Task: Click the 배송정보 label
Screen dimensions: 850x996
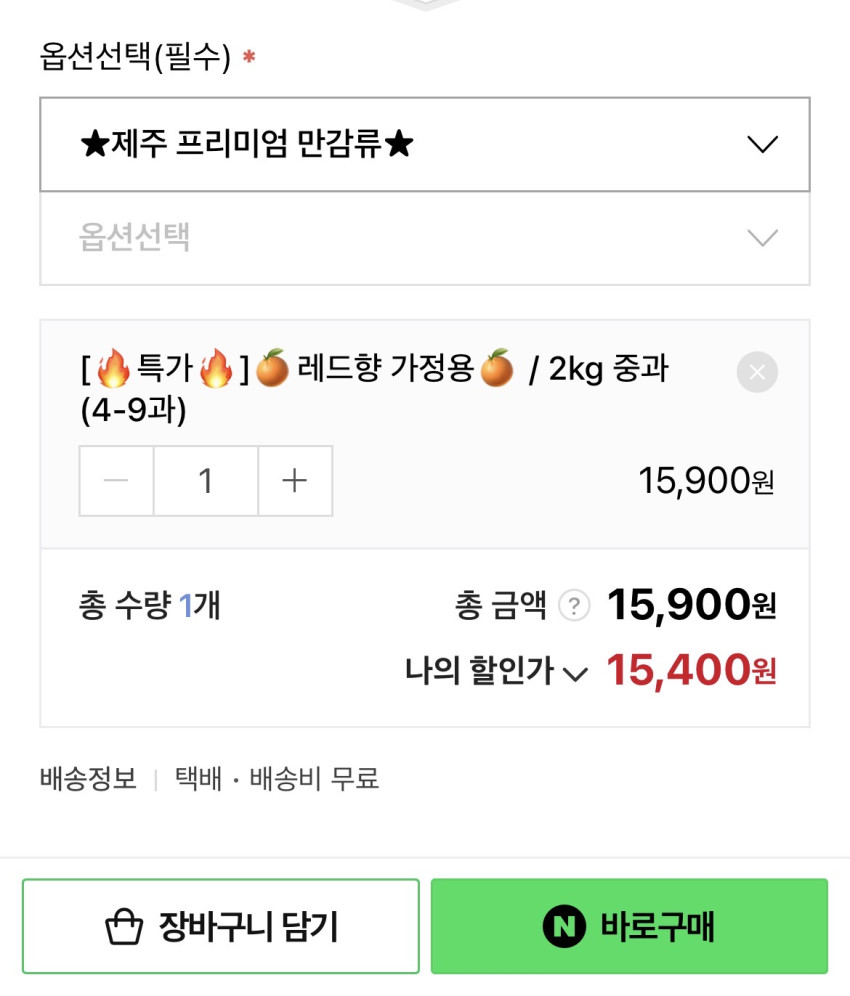Action: [88, 778]
